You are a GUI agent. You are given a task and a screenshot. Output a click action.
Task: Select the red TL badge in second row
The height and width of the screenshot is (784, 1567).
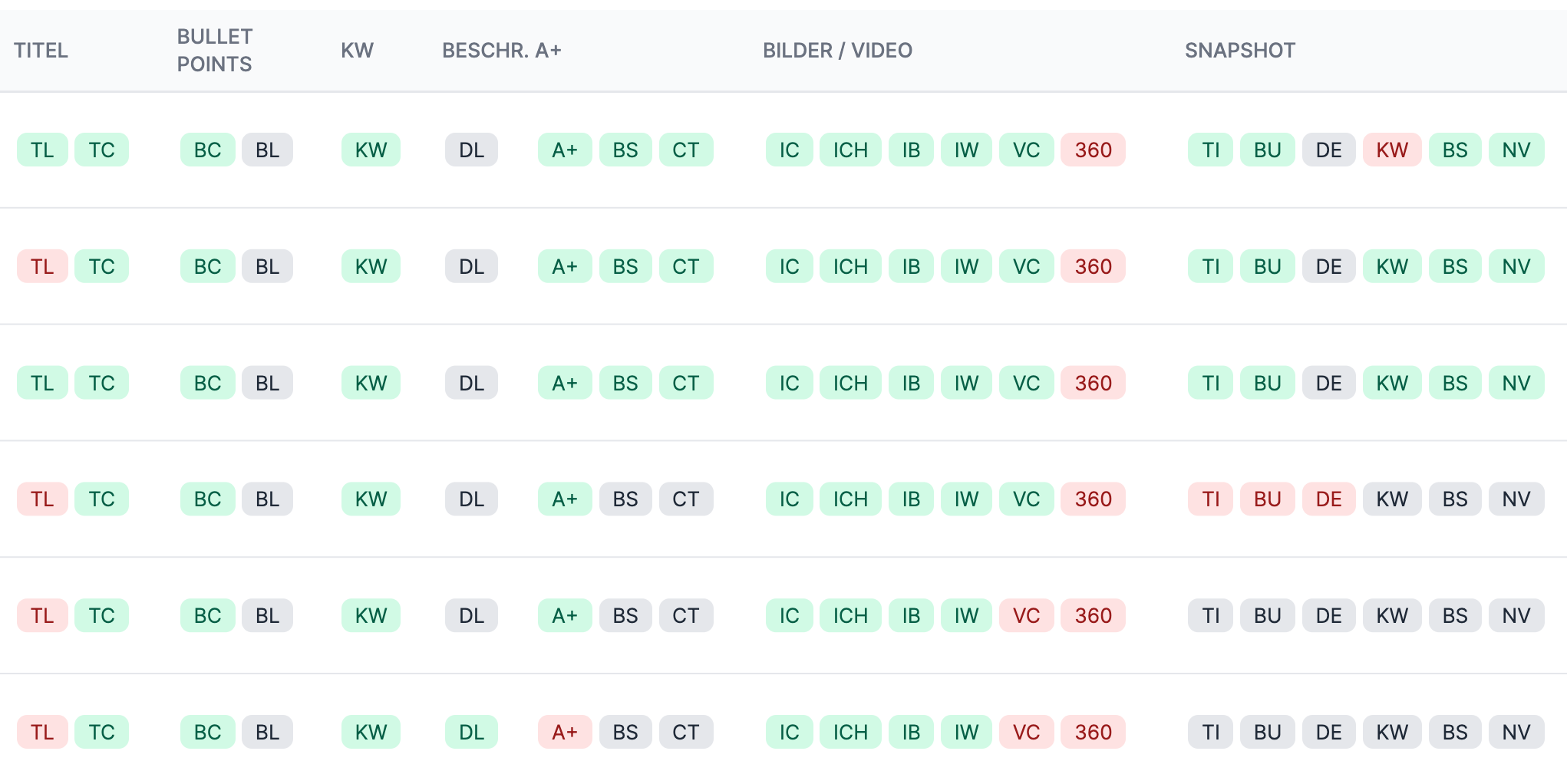pyautogui.click(x=42, y=267)
